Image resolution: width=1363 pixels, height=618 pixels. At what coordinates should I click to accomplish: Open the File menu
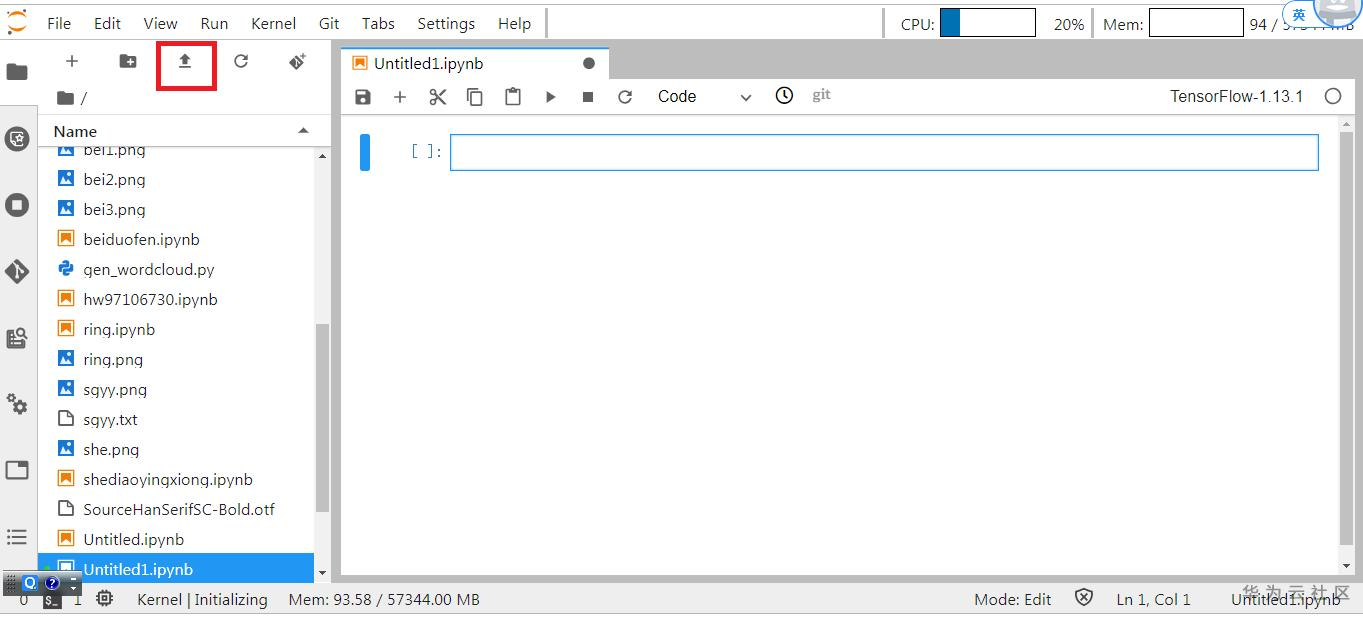(x=59, y=23)
